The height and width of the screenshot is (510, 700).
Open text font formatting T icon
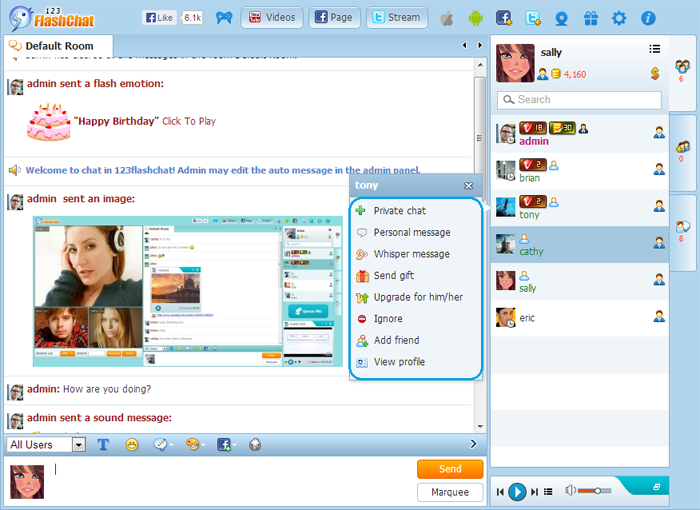(103, 444)
